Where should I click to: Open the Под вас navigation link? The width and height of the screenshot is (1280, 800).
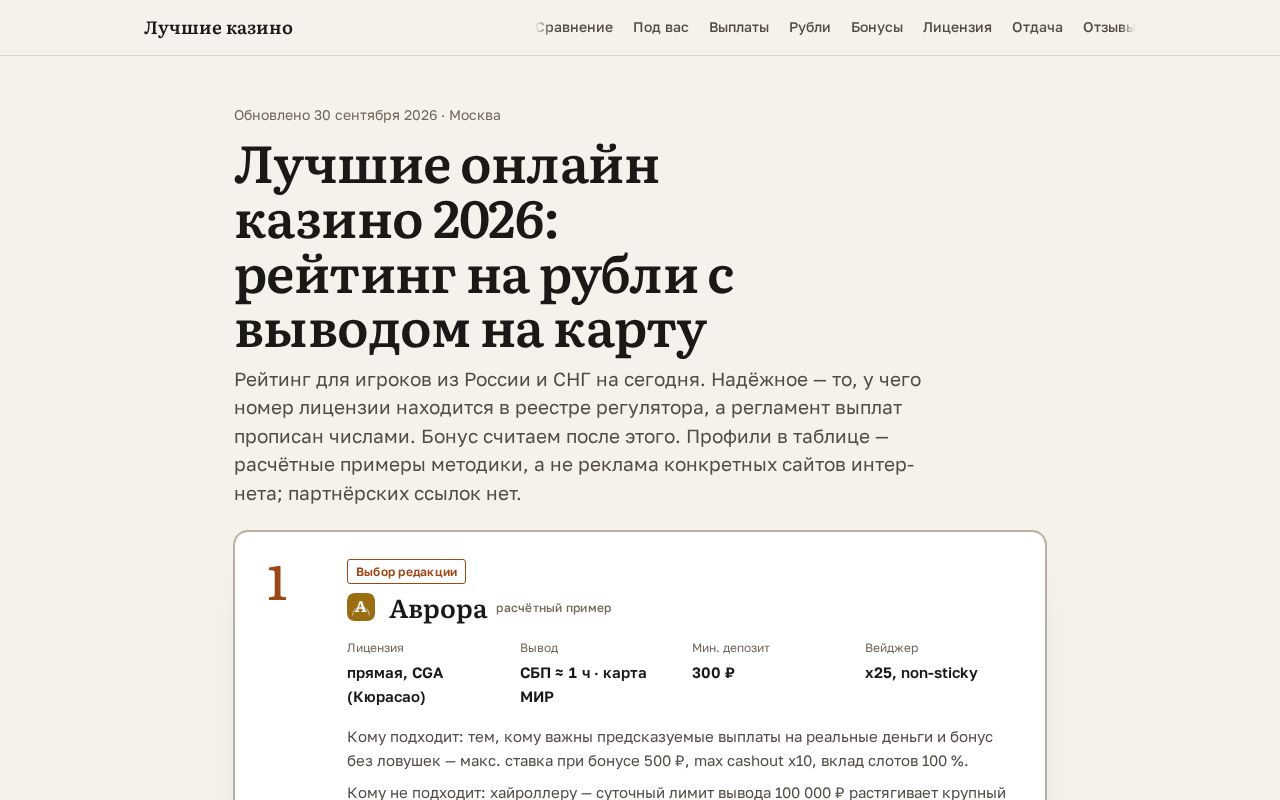click(x=661, y=27)
